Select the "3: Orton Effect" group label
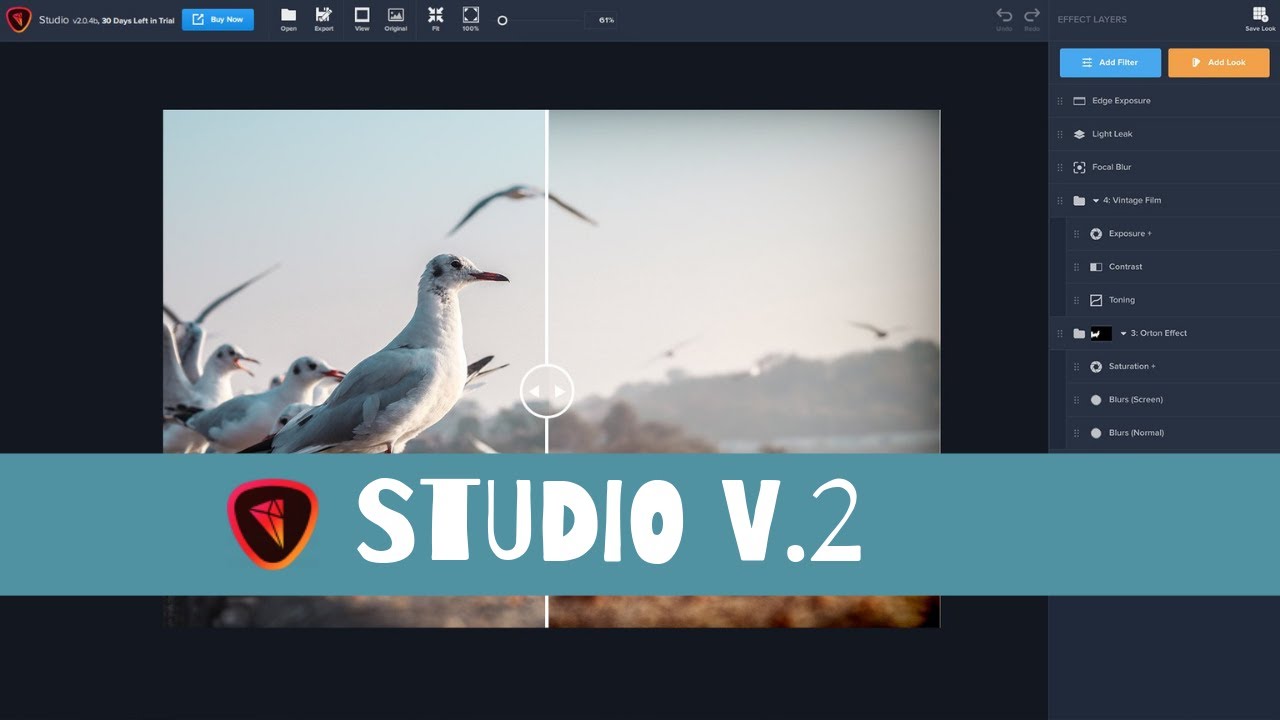 tap(1159, 333)
